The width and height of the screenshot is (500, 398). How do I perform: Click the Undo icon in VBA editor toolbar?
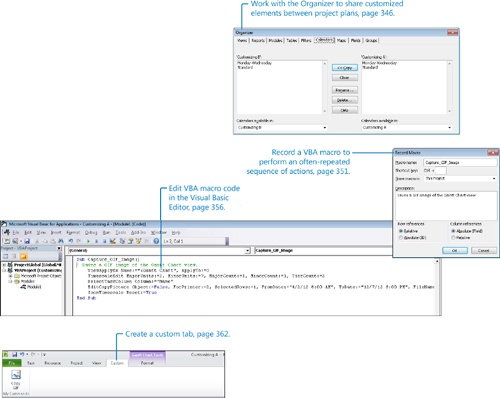point(71,241)
